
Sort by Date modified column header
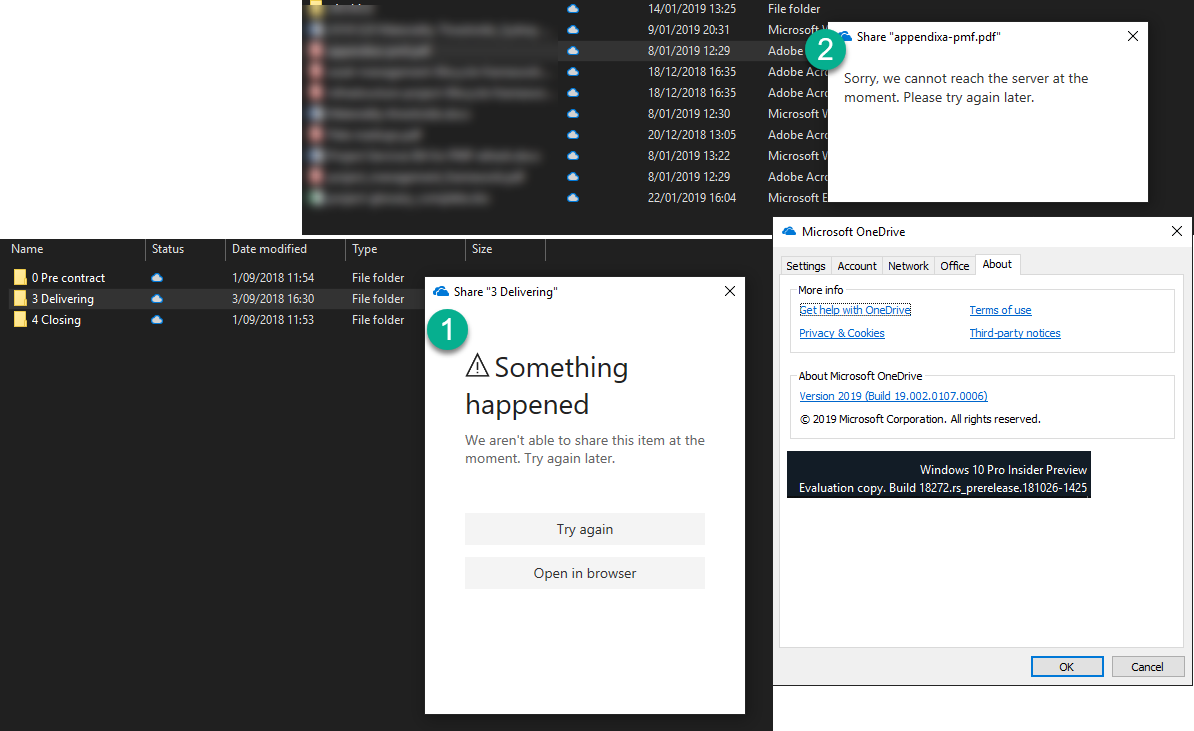pyautogui.click(x=269, y=249)
